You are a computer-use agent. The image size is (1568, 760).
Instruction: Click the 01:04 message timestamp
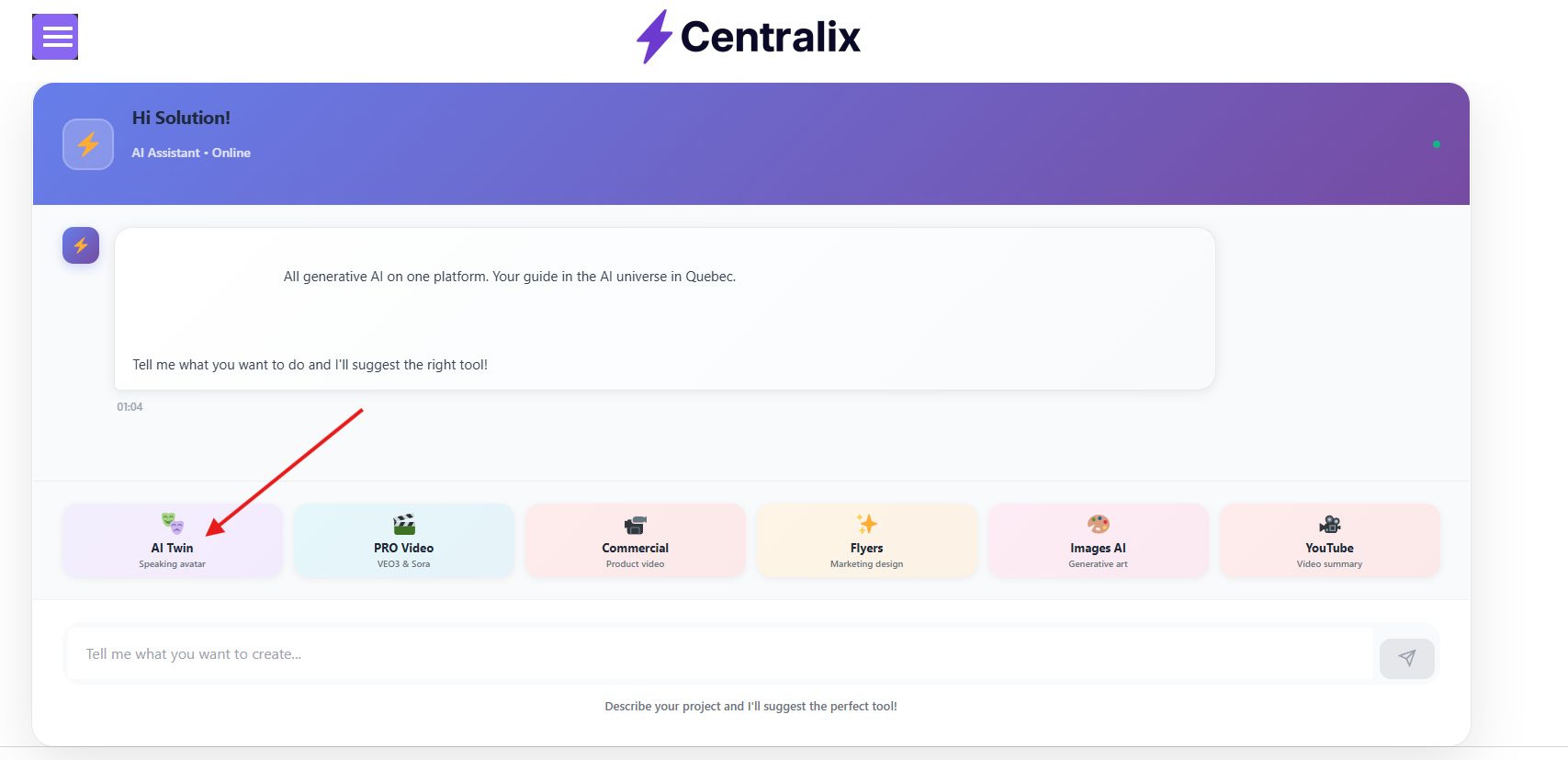click(x=130, y=407)
